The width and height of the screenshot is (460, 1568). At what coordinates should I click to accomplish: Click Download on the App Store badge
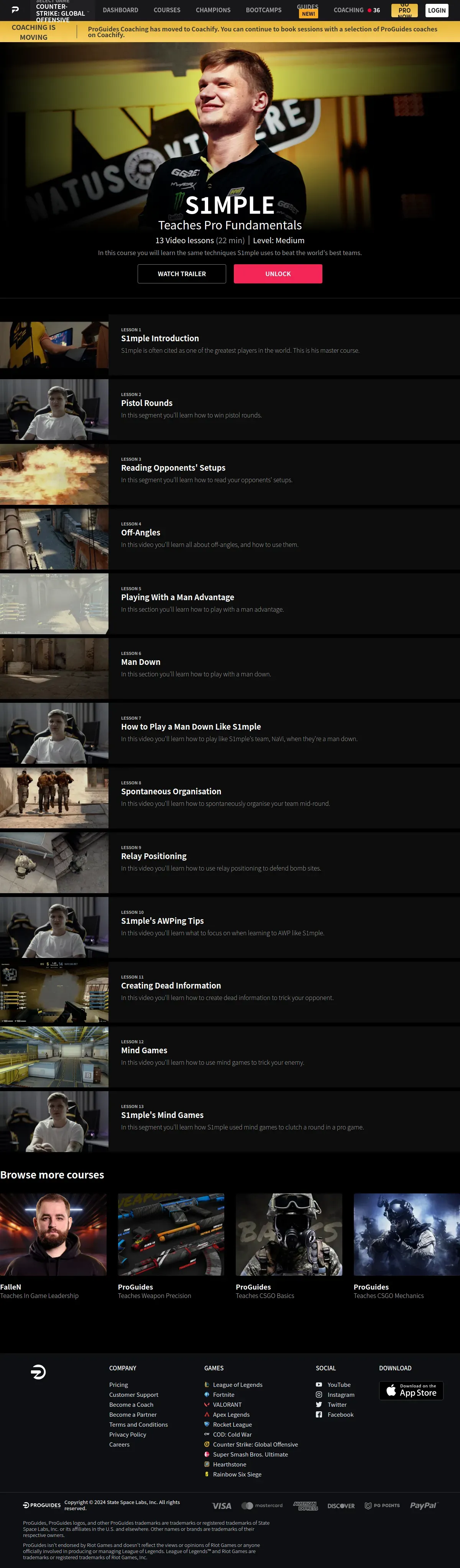[x=411, y=1391]
